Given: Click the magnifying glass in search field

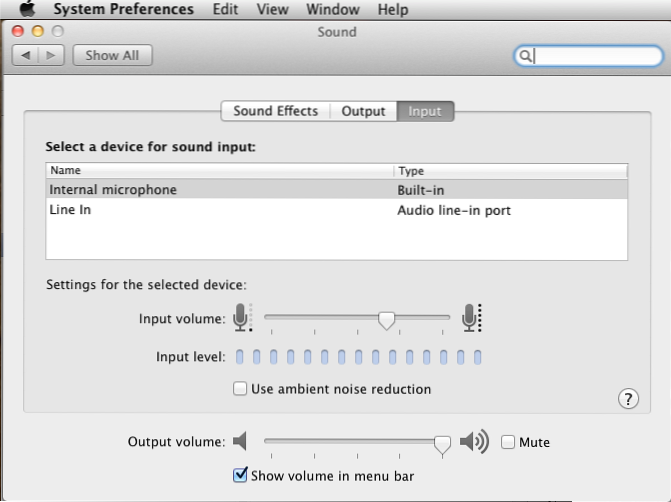Looking at the screenshot, I should [x=525, y=56].
